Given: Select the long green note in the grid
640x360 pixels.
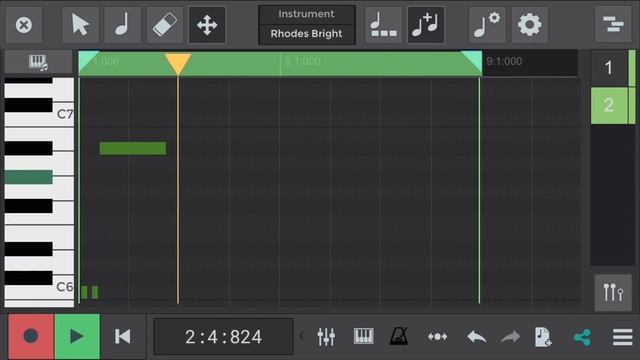Looking at the screenshot, I should click(x=133, y=148).
